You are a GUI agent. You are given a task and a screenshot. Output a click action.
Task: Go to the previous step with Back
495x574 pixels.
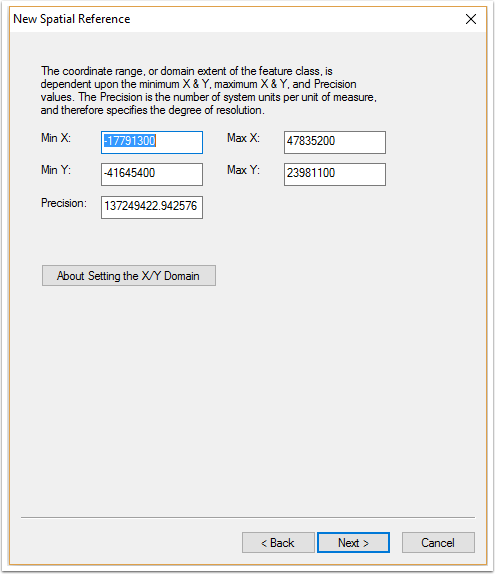point(278,543)
